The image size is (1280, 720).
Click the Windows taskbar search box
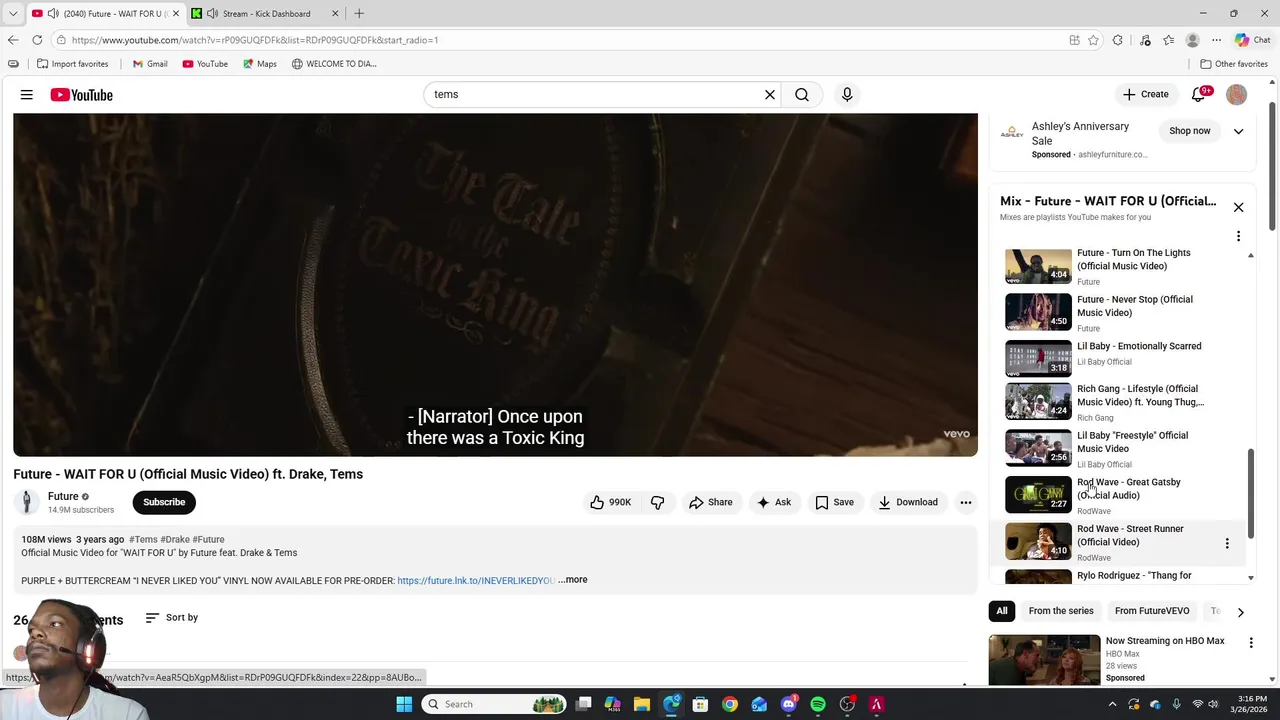coord(492,704)
